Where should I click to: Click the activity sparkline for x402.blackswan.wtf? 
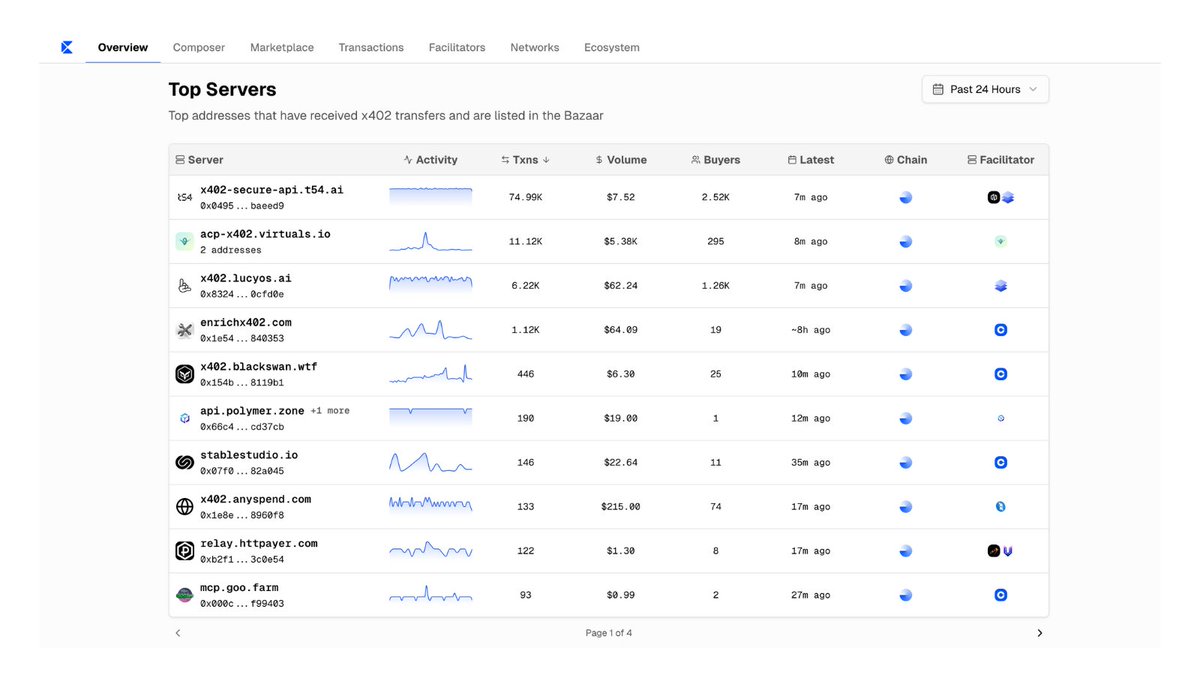tap(430, 373)
